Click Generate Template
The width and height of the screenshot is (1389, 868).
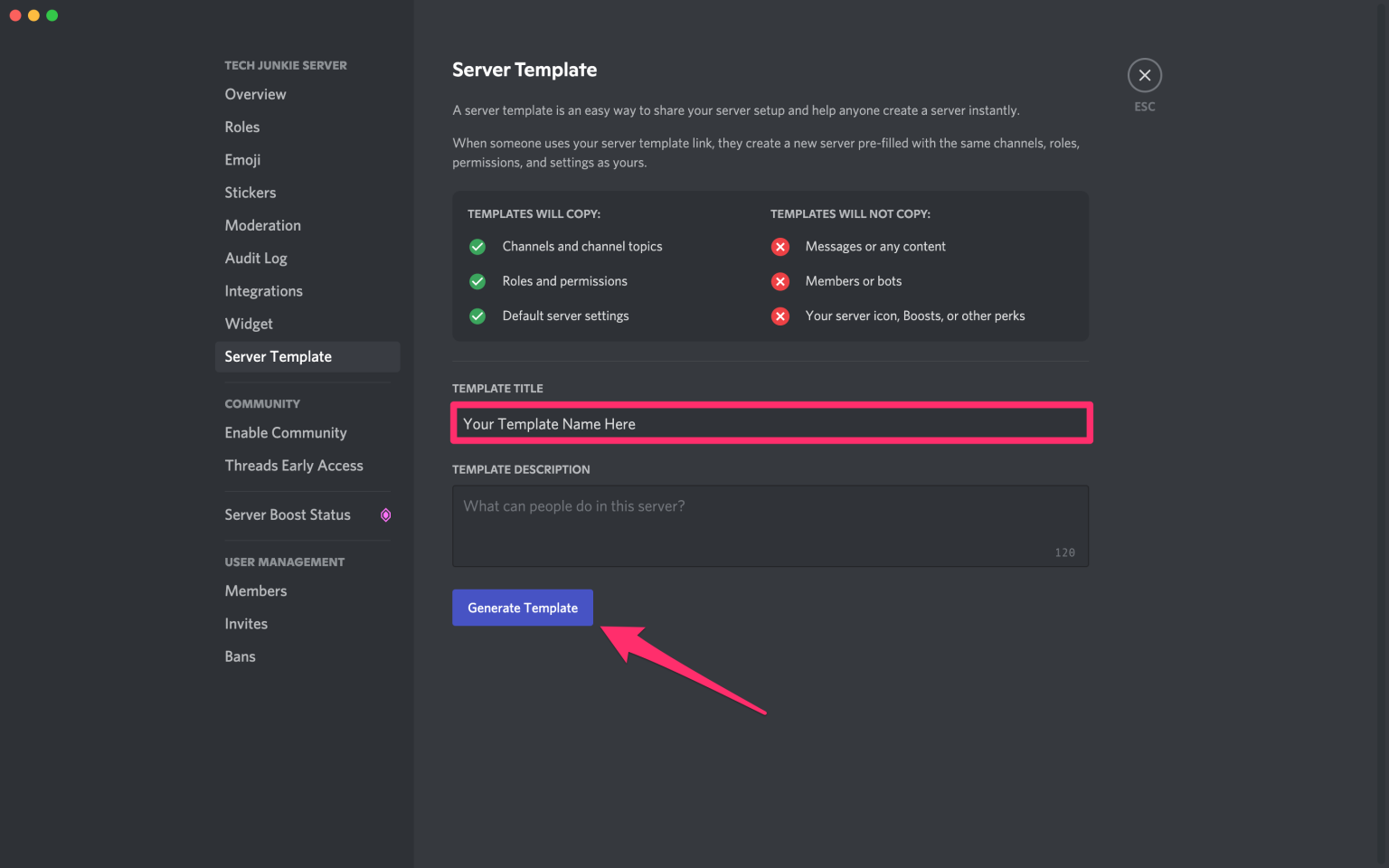pos(522,607)
